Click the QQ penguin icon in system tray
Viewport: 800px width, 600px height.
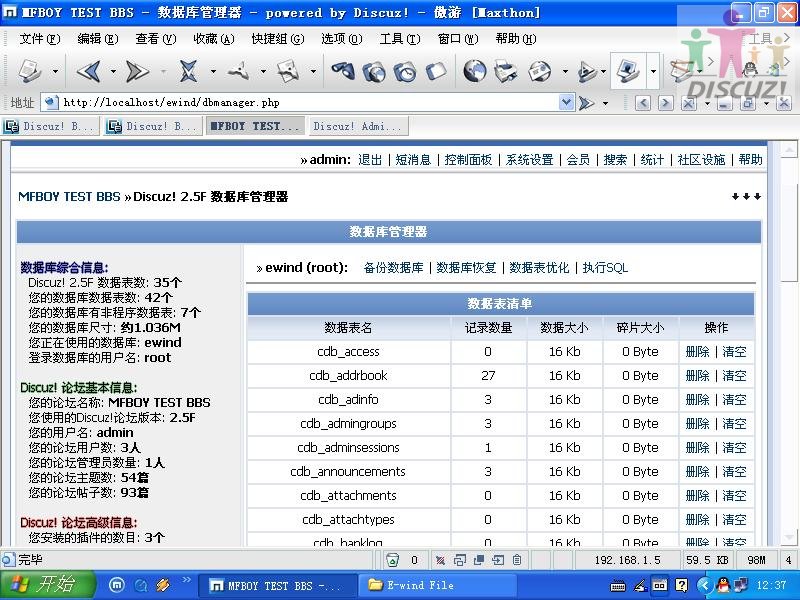click(723, 585)
